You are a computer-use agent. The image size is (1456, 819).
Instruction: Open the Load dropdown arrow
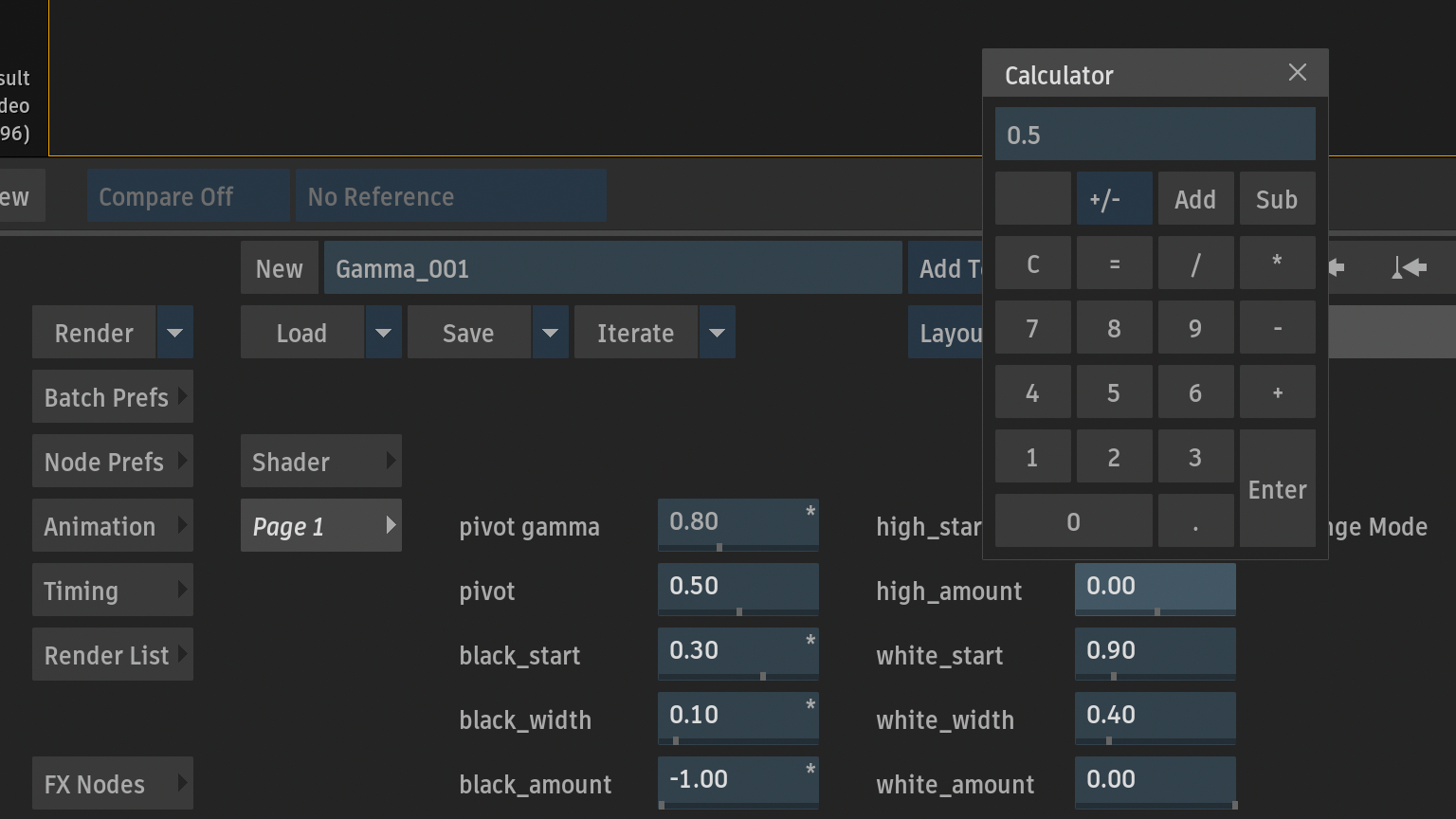point(384,332)
